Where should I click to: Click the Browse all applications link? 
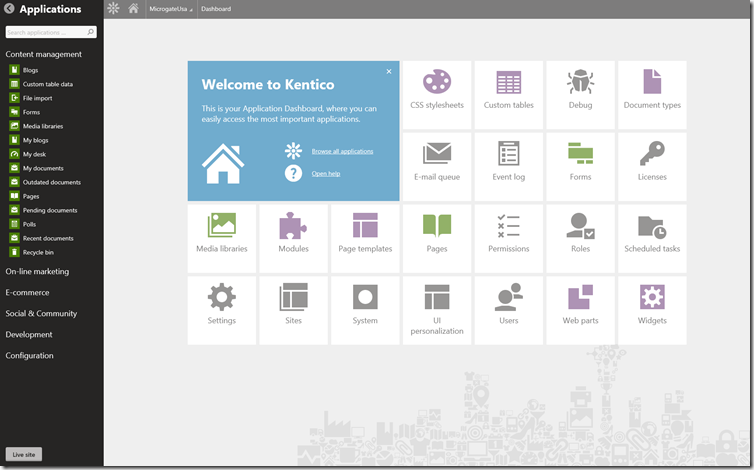coord(342,151)
